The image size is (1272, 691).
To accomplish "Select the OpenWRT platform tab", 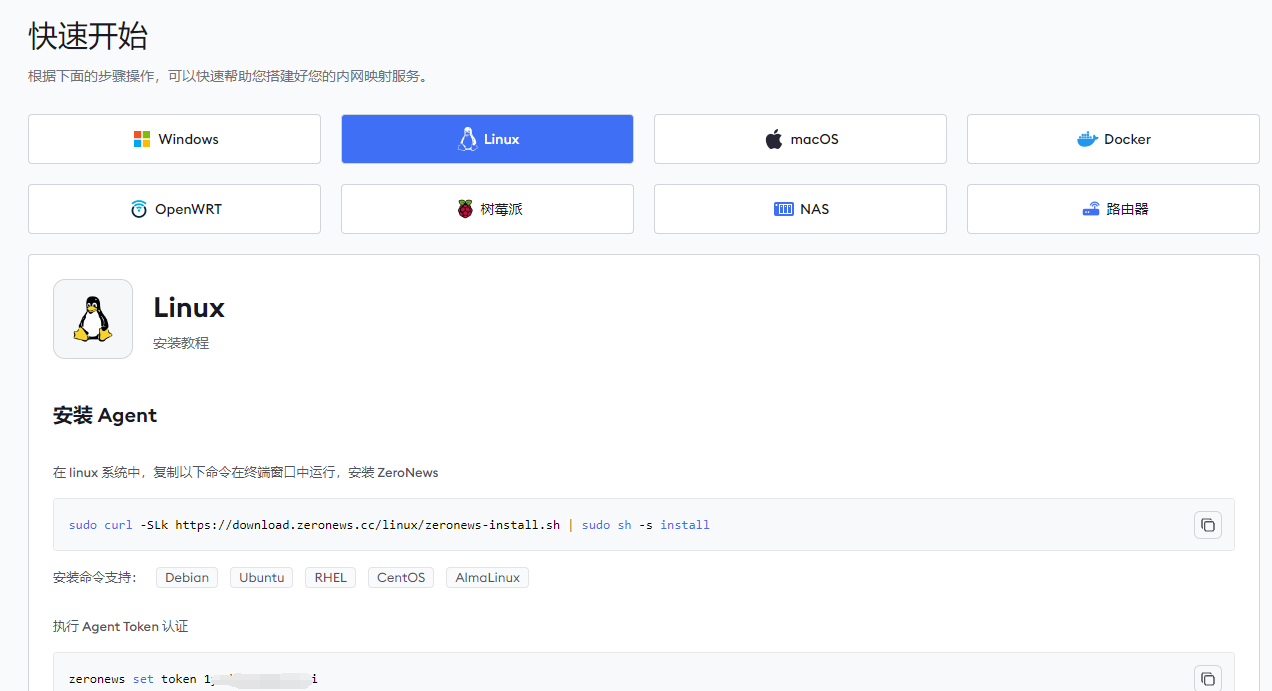I will point(174,209).
